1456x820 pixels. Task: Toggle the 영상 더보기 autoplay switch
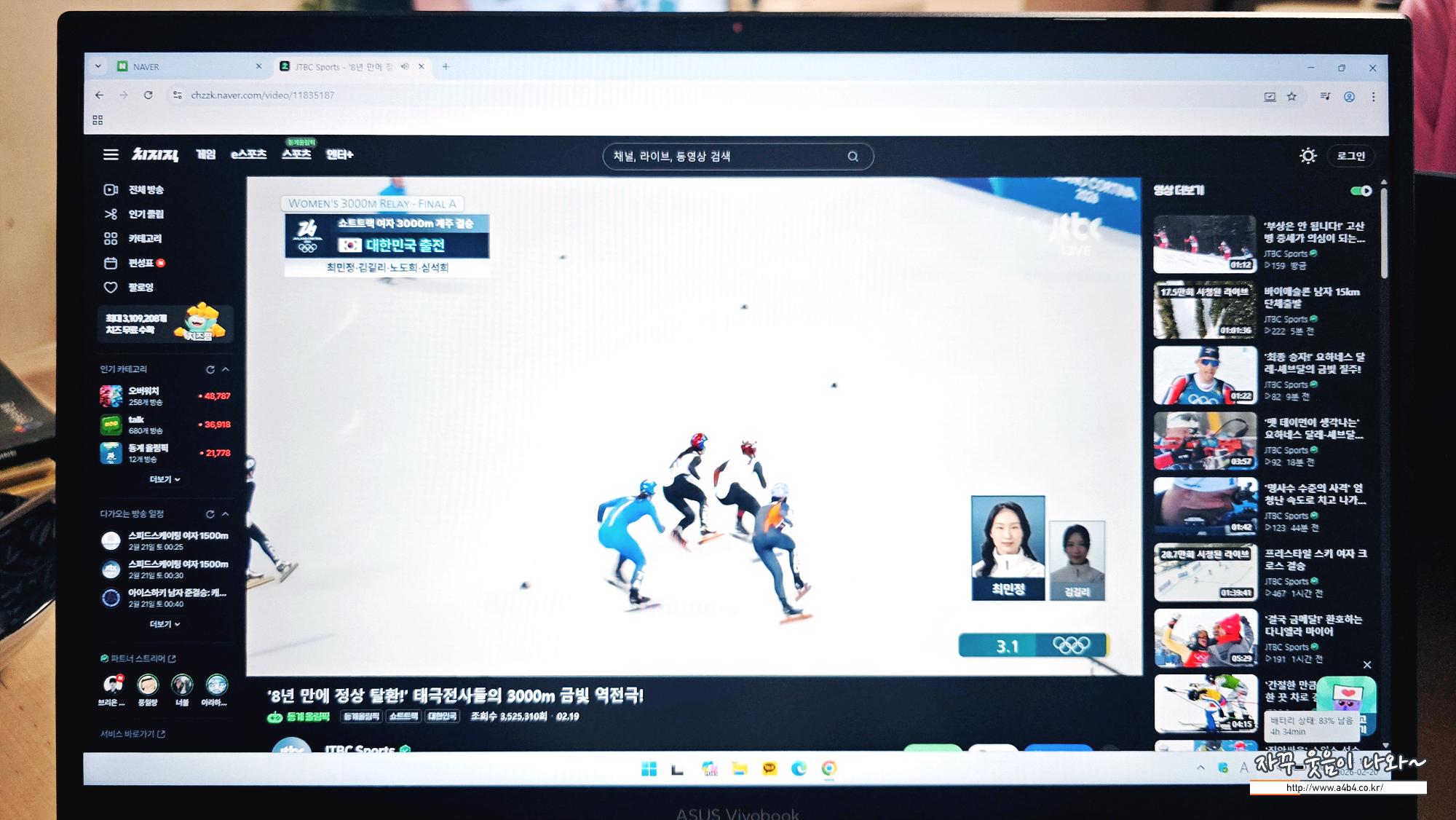pyautogui.click(x=1361, y=191)
